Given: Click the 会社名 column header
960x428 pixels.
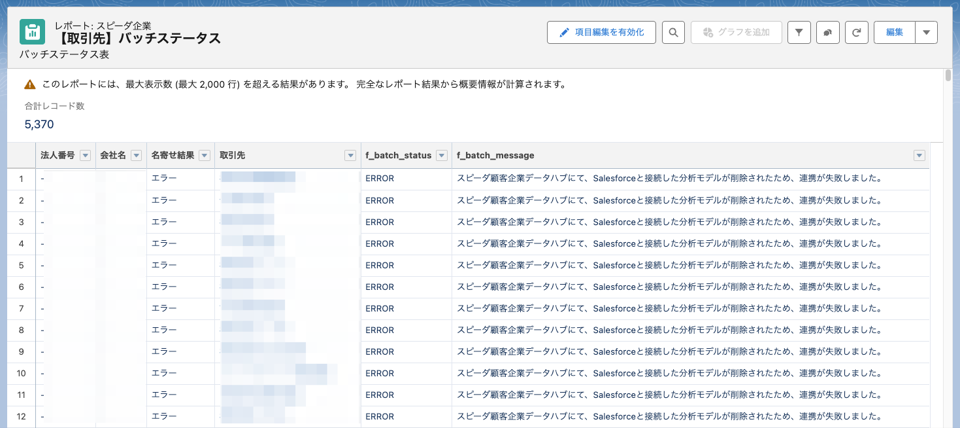Looking at the screenshot, I should coord(121,156).
